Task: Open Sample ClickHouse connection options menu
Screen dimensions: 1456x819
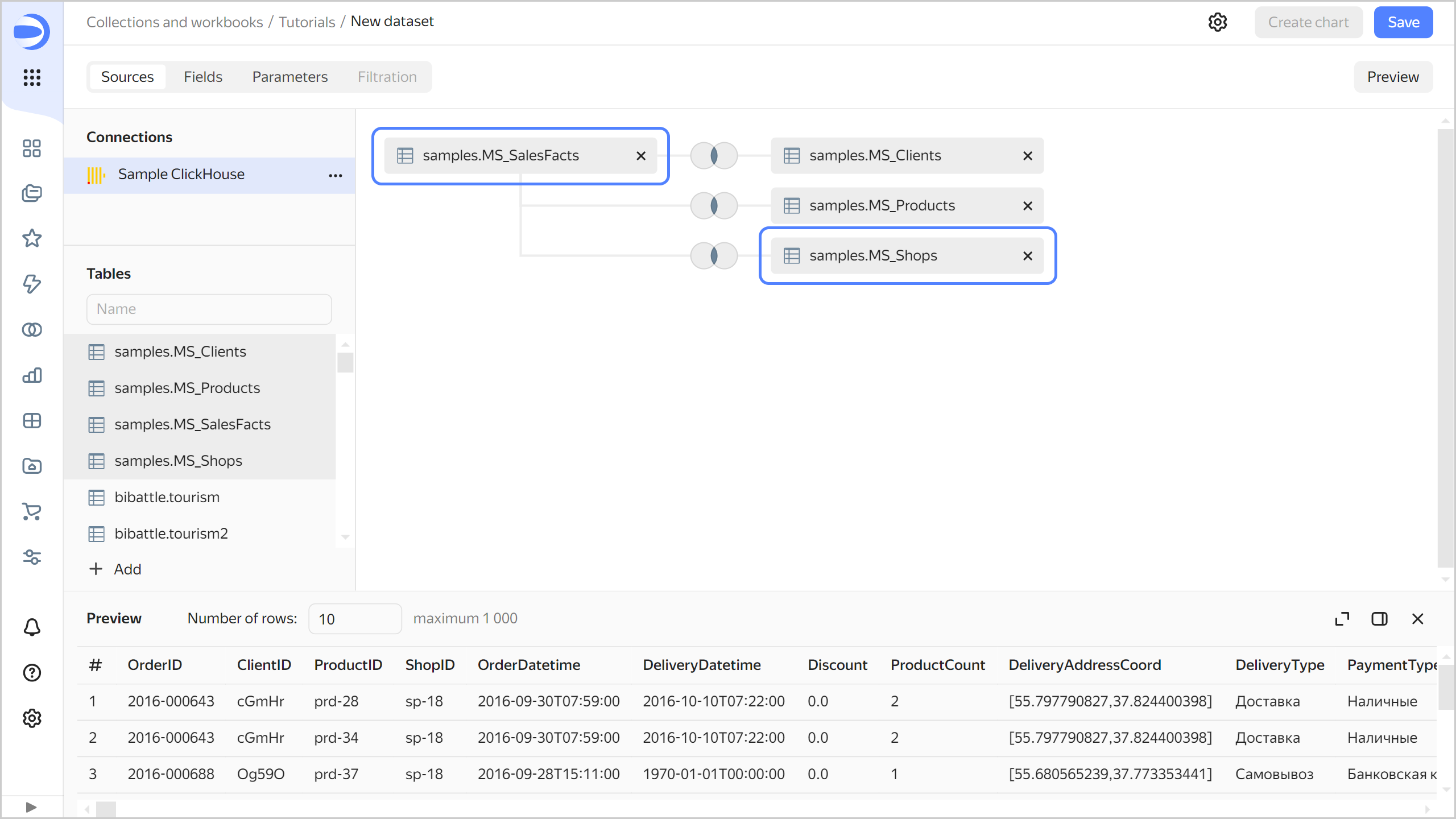Action: [336, 175]
